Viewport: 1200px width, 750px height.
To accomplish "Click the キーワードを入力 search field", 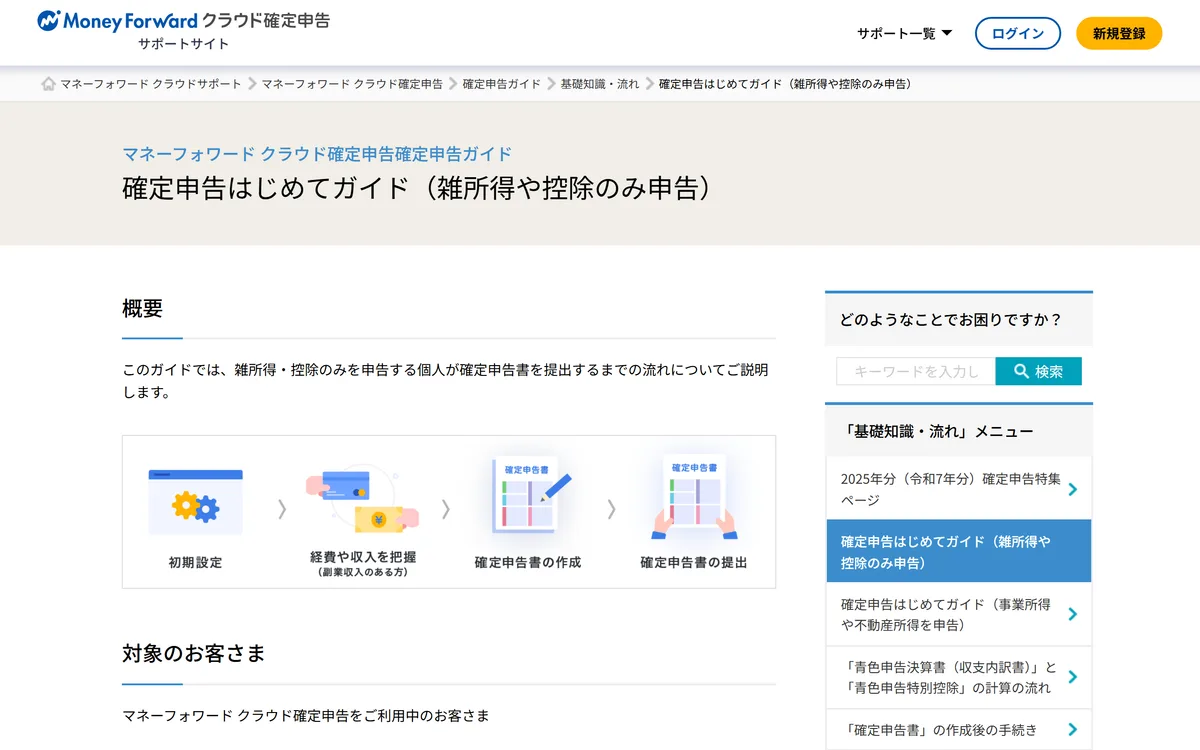I will click(916, 371).
